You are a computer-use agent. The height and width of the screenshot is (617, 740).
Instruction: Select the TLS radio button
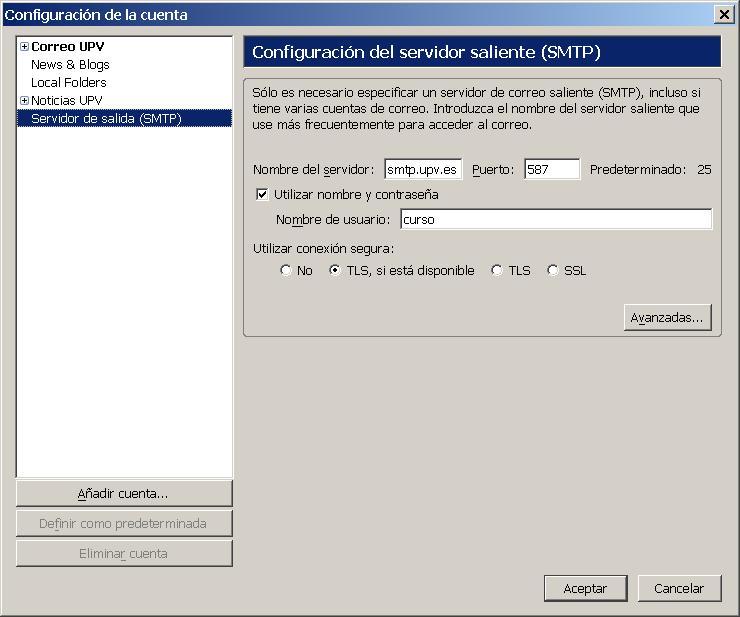pyautogui.click(x=496, y=270)
